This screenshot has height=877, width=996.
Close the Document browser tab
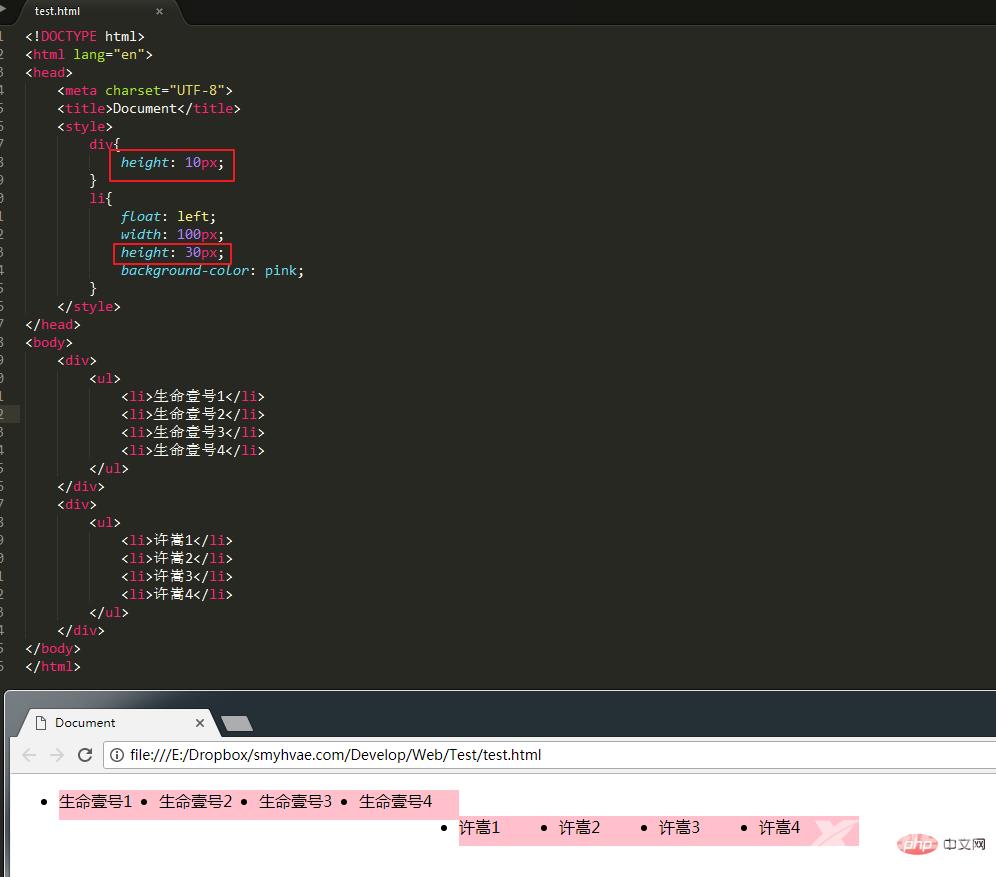tap(200, 723)
